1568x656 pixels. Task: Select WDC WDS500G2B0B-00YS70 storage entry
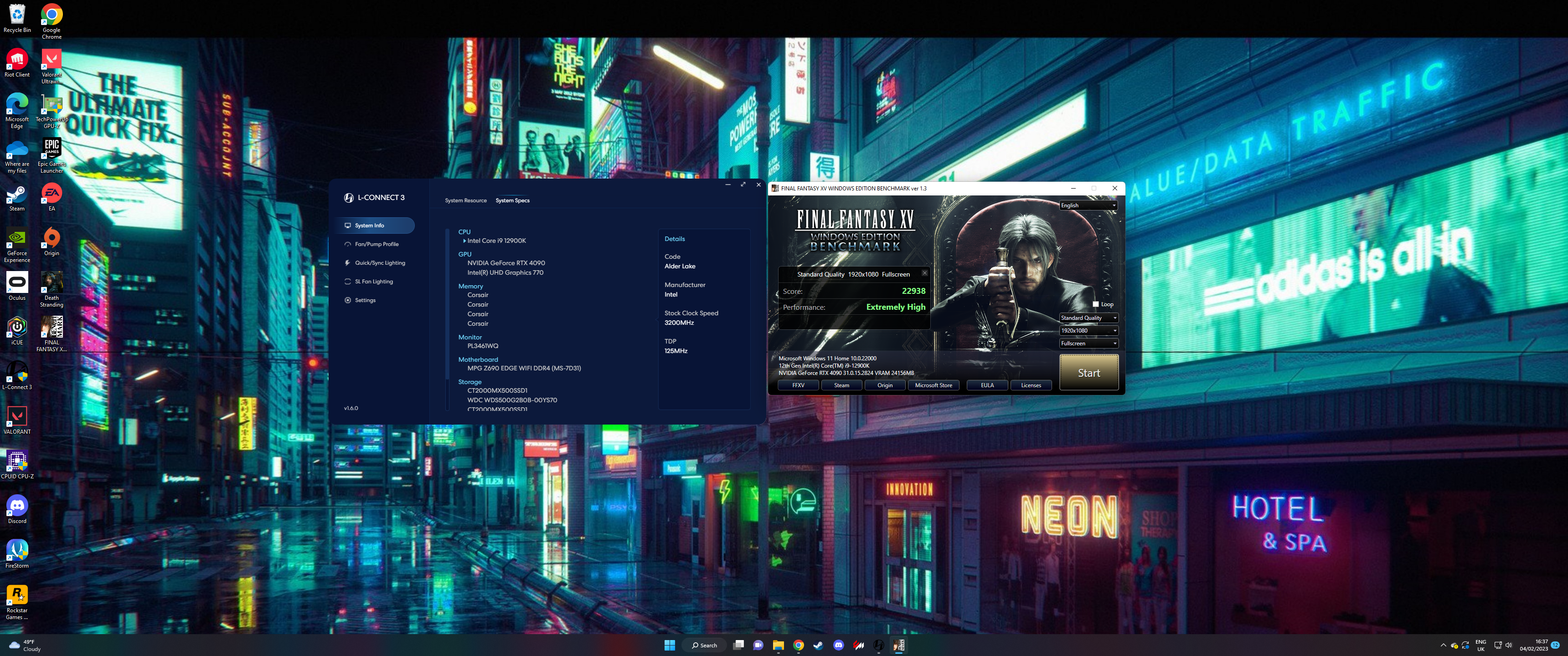(x=512, y=400)
